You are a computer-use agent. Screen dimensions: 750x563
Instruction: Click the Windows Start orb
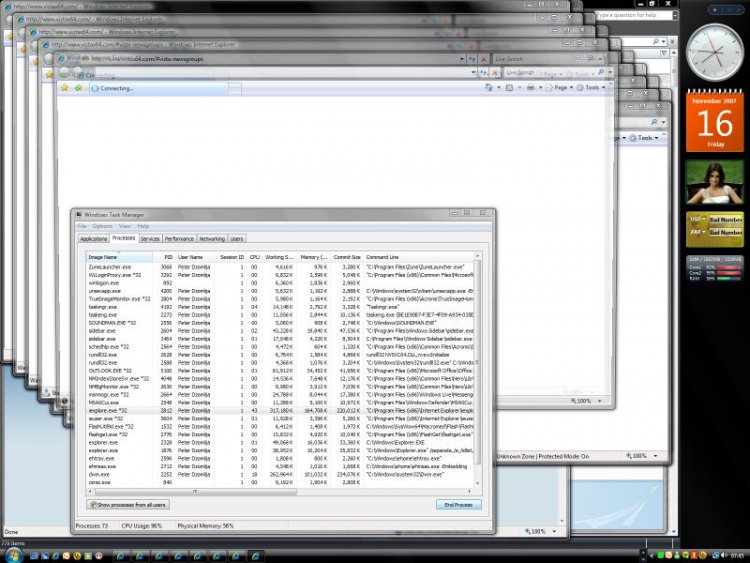click(13, 555)
